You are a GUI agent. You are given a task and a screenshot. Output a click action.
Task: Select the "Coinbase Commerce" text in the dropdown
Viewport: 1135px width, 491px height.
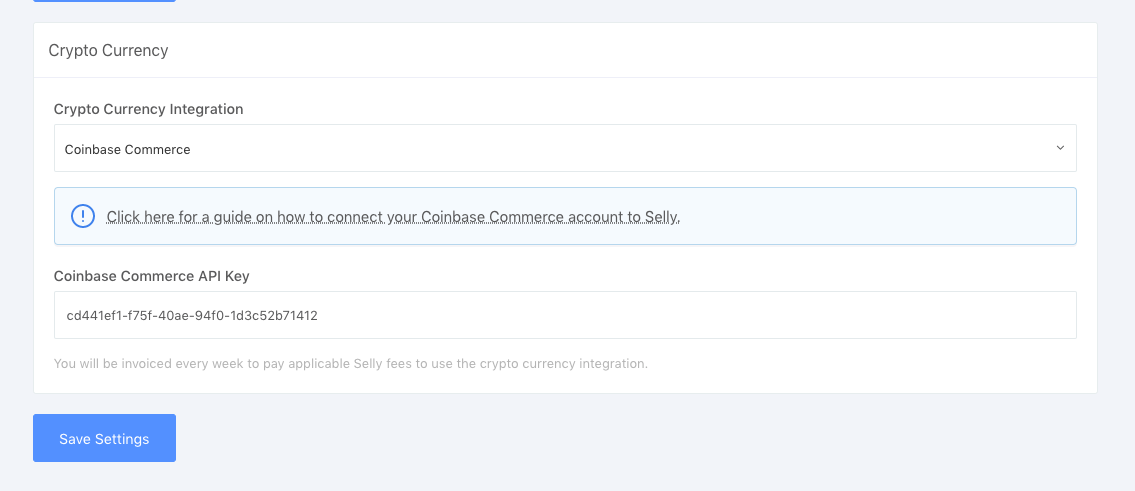coord(127,149)
